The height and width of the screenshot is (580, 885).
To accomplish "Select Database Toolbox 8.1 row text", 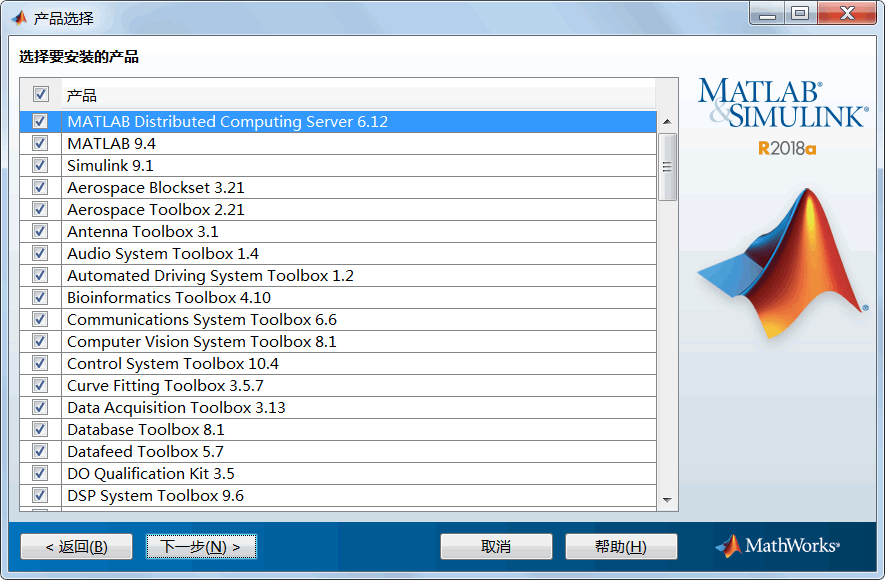I will coord(146,429).
